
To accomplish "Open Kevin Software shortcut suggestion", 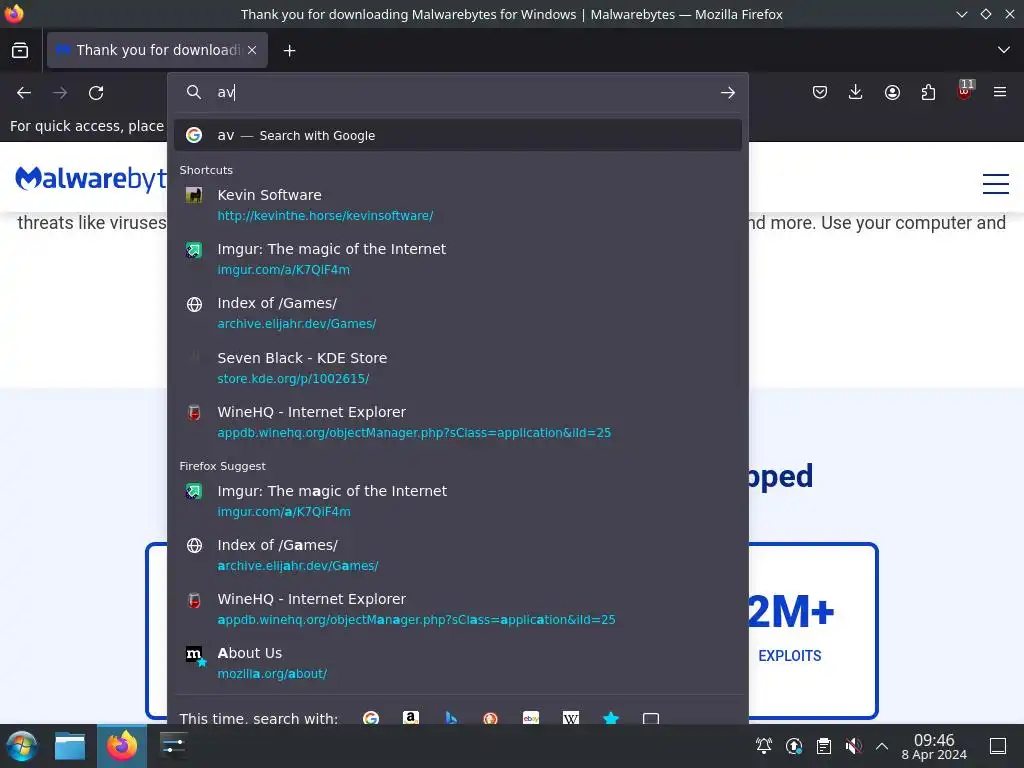I will (x=458, y=204).
